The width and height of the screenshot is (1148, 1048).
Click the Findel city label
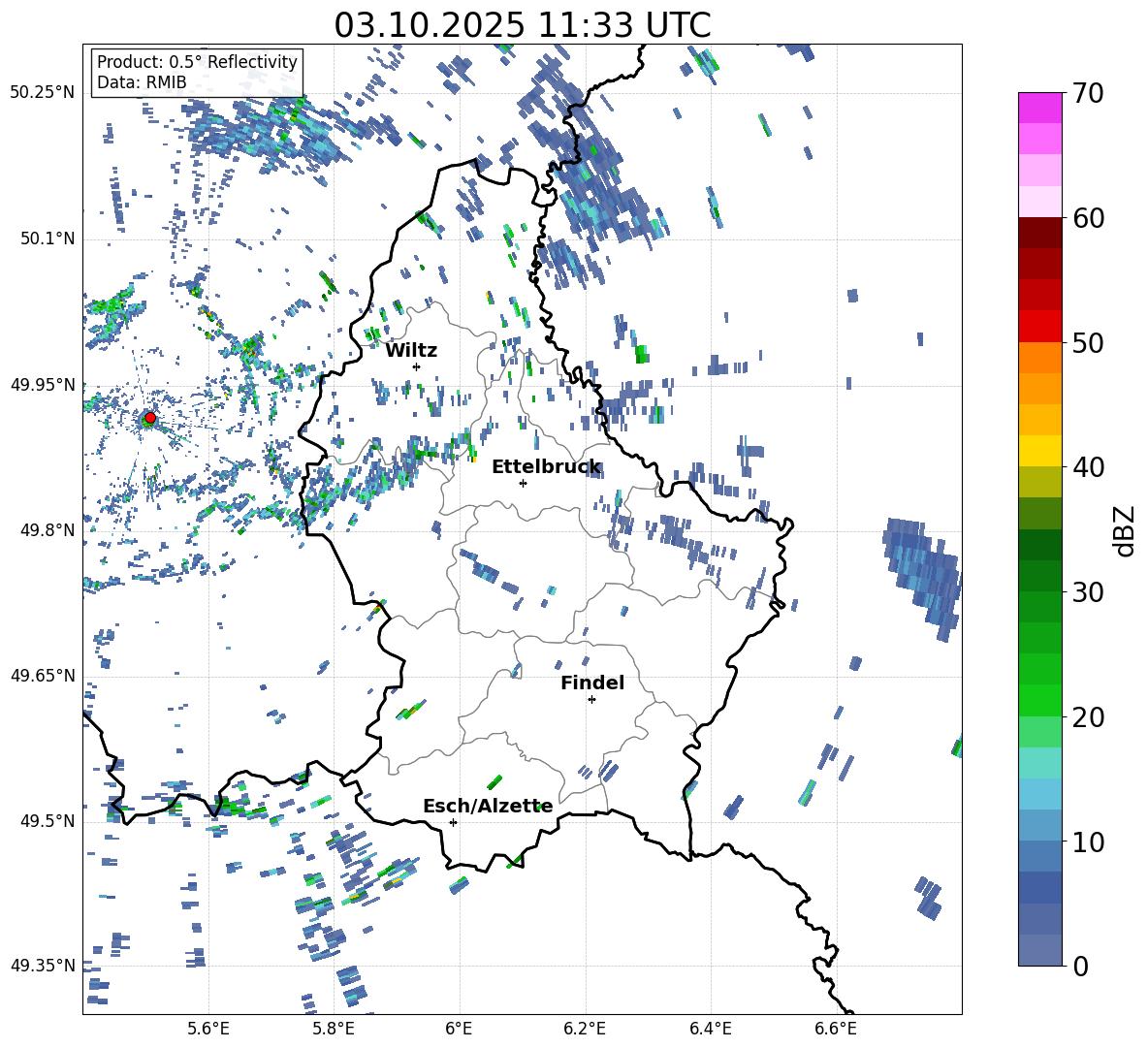tap(592, 683)
